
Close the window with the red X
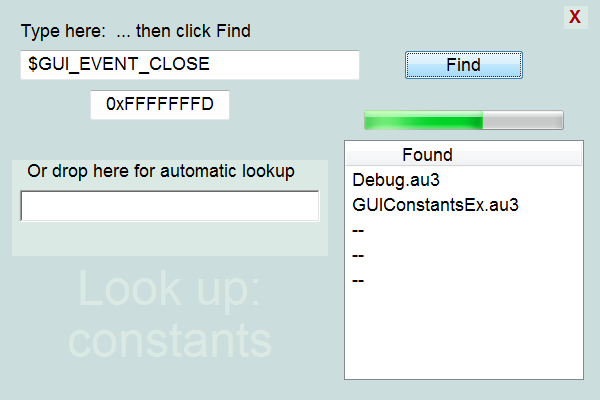click(575, 17)
